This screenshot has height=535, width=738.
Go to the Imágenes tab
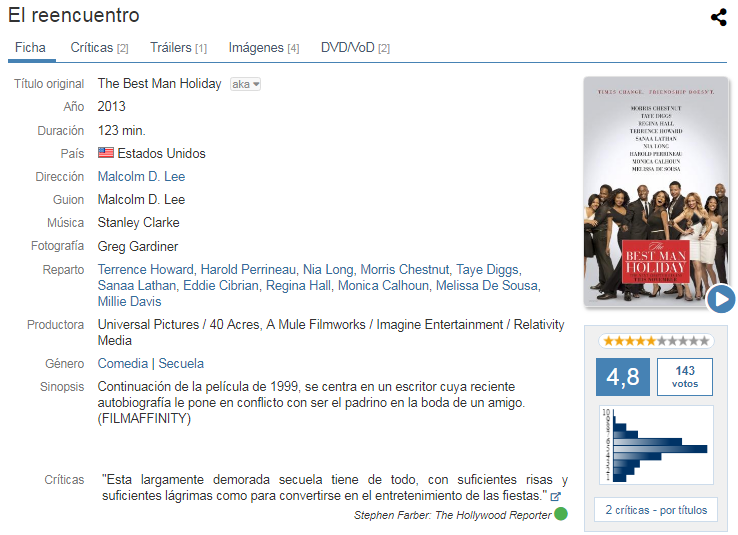coord(264,48)
